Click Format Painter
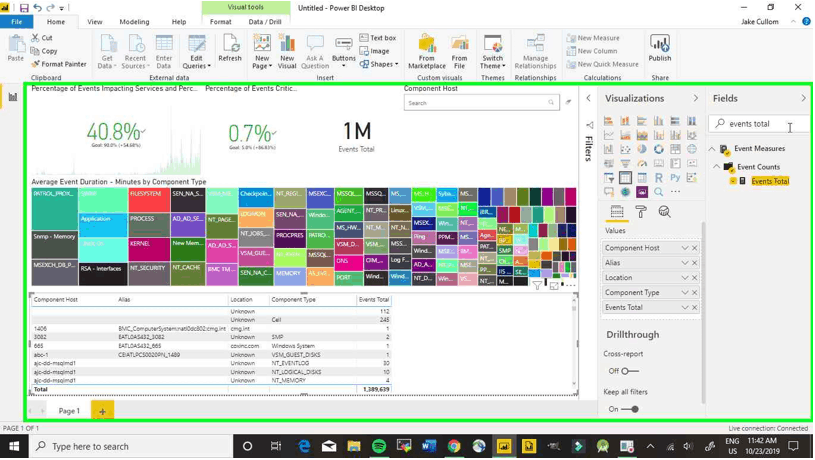The height and width of the screenshot is (460, 815). pyautogui.click(x=59, y=64)
